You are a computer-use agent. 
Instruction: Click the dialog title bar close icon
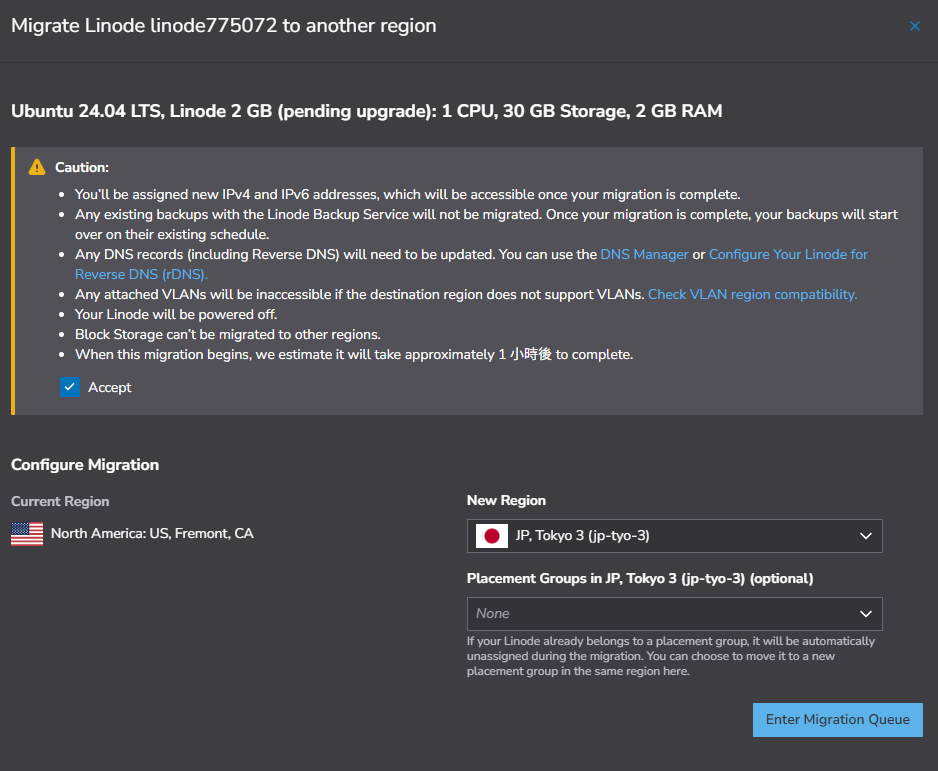[914, 26]
